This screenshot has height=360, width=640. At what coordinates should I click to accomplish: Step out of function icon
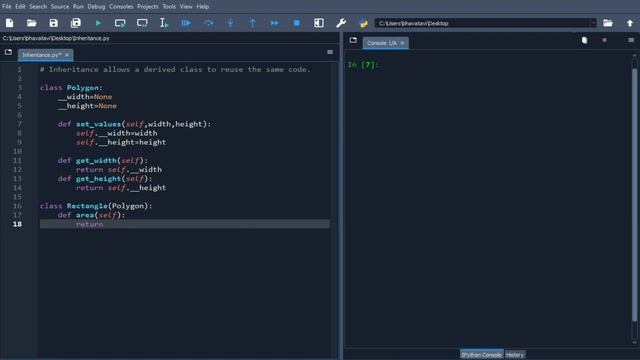[252, 23]
